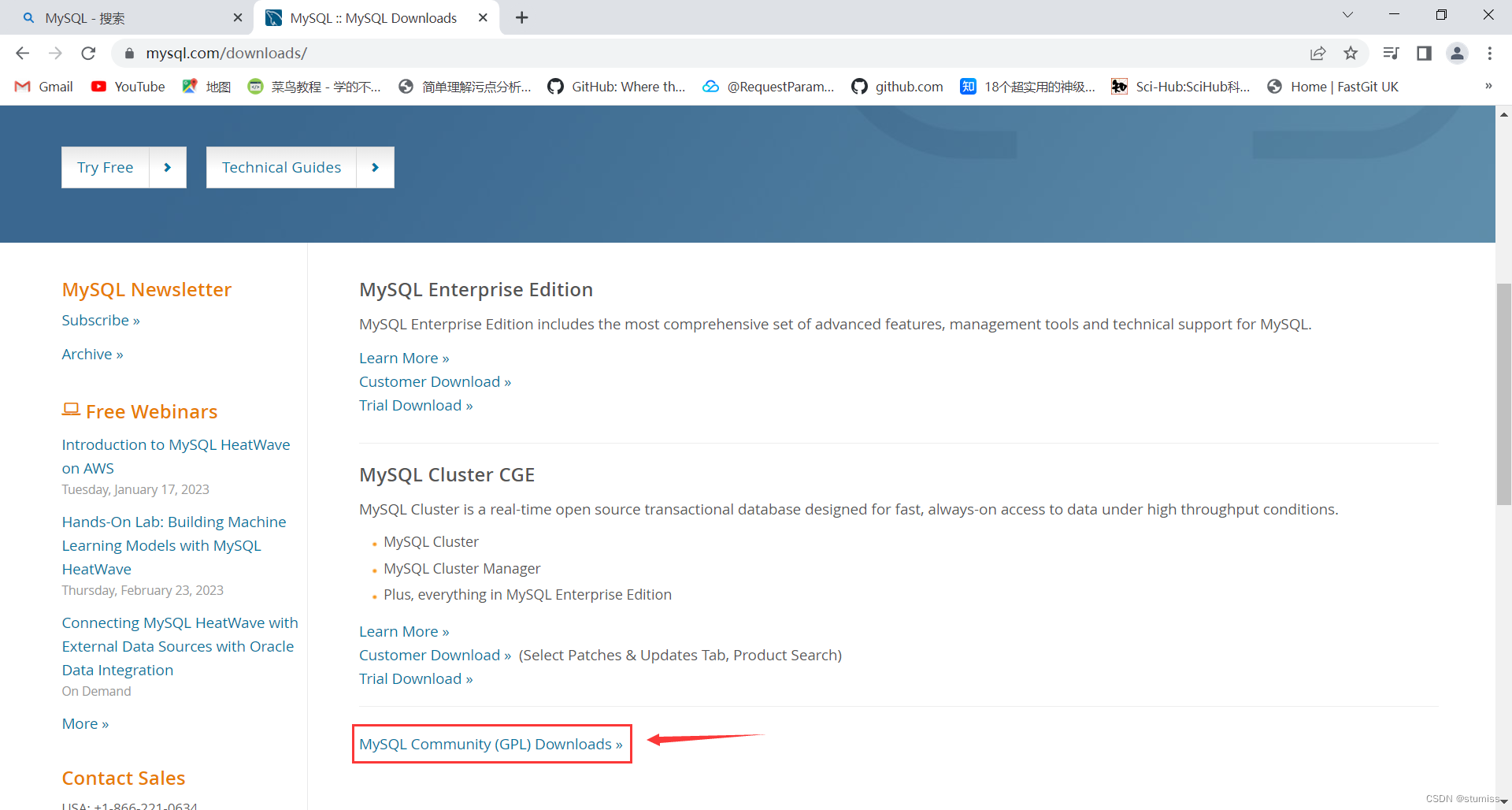
Task: Open Connecting MySQL HeatWave with External Data webinar
Action: click(x=180, y=646)
